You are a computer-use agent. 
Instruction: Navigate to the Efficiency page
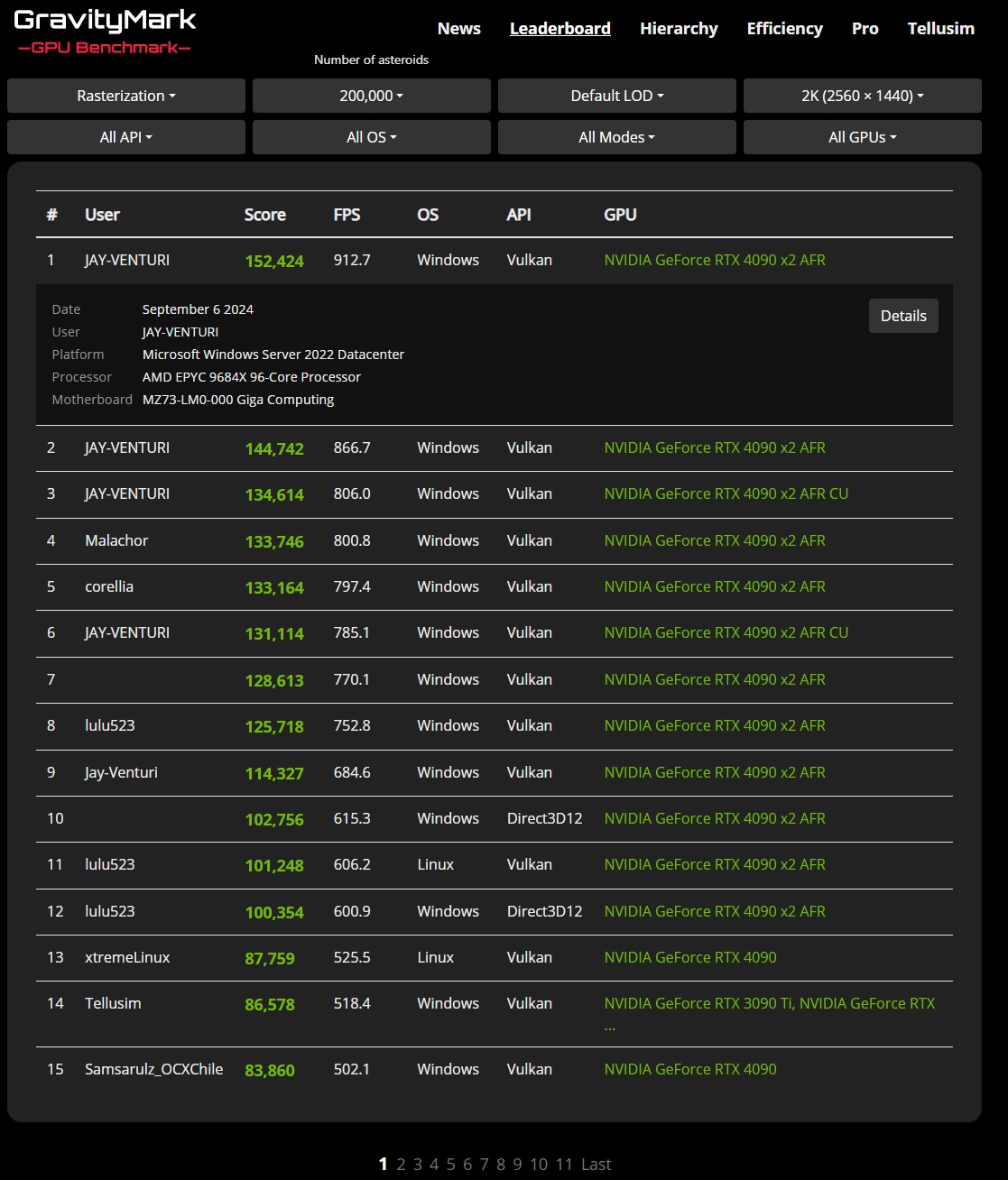[784, 29]
